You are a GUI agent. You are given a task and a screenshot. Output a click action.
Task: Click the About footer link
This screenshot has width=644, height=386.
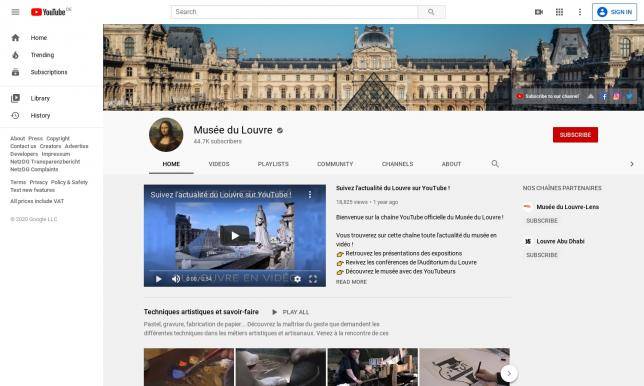click(18, 138)
